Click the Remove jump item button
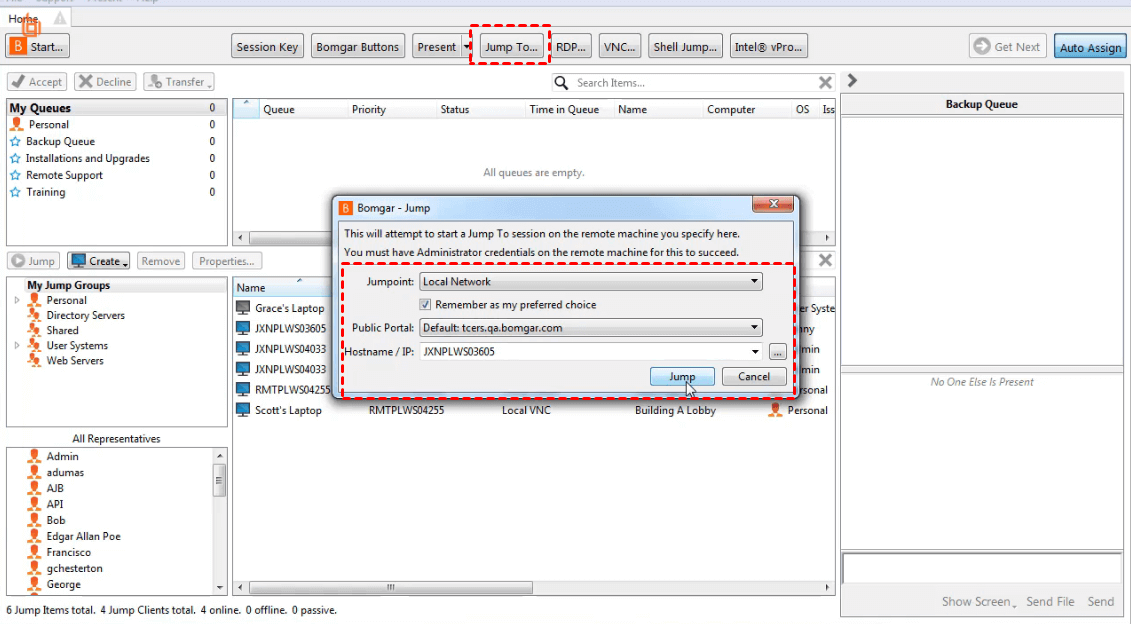Screen dimensions: 1131x624 [x=160, y=261]
